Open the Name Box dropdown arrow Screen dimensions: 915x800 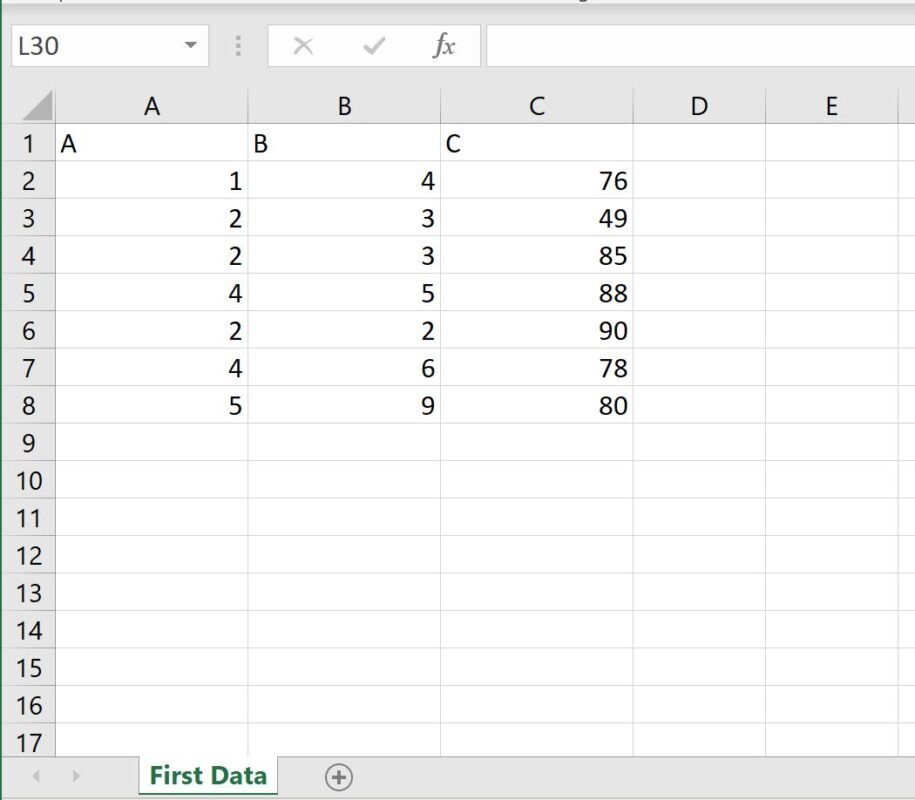coord(190,45)
